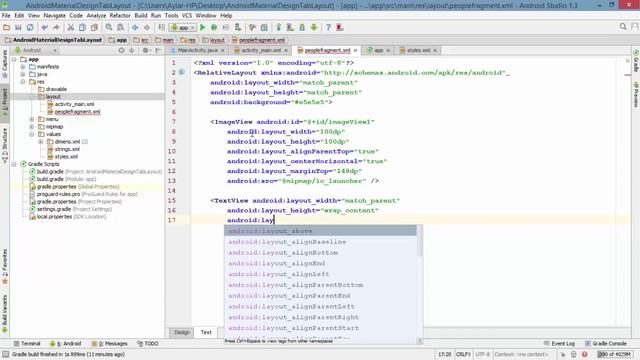Click the Collapse All icon in Project panel

pyautogui.click(x=132, y=50)
